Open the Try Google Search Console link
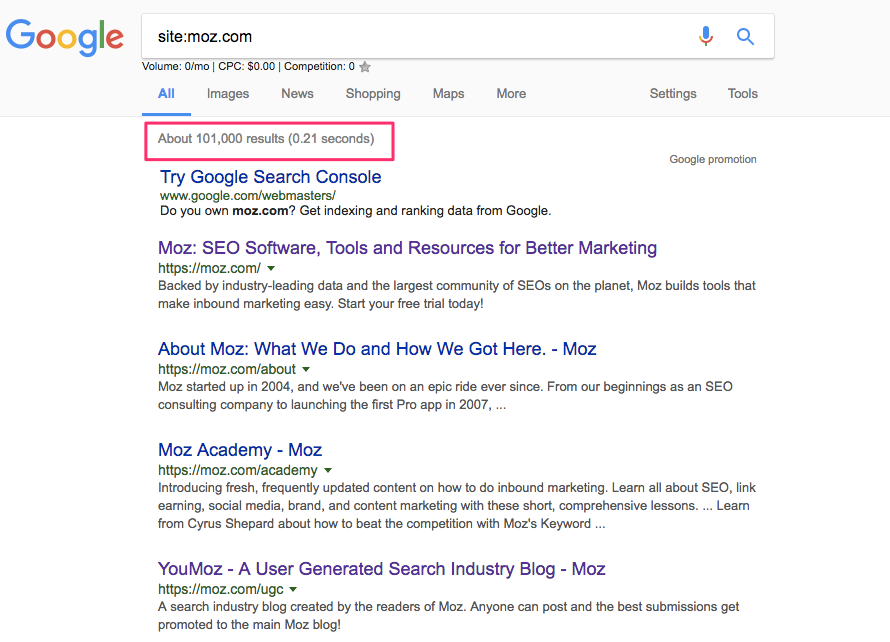 [271, 176]
